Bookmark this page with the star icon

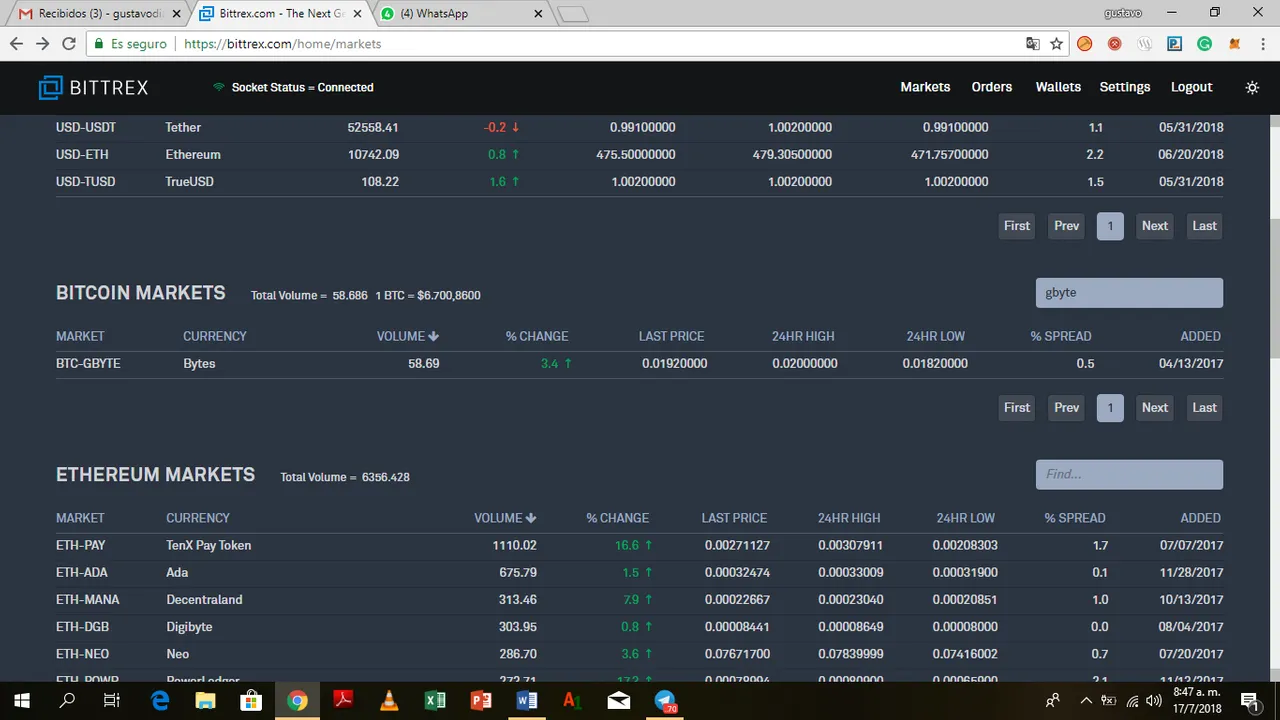pyautogui.click(x=1057, y=44)
